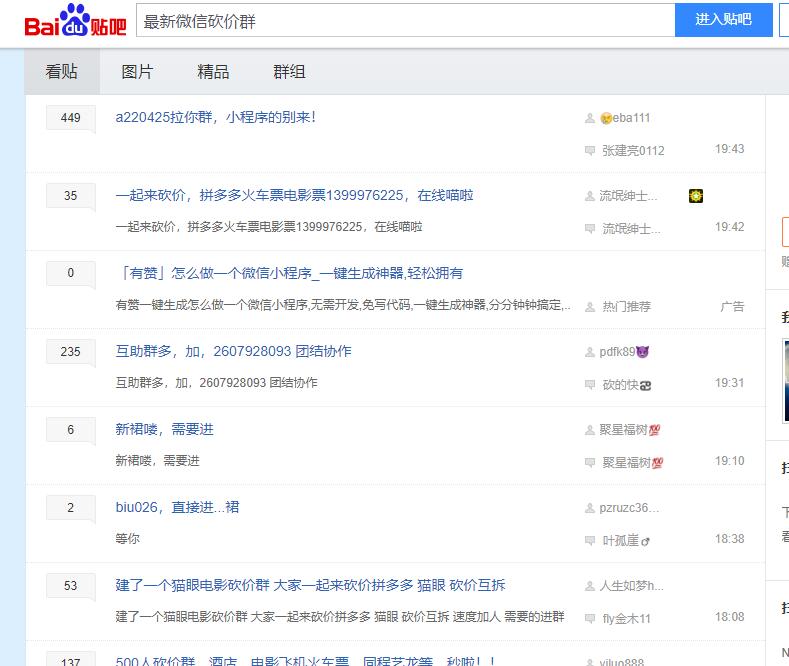The width and height of the screenshot is (789, 666).
Task: Click last replier fly金木11
Action: click(626, 619)
